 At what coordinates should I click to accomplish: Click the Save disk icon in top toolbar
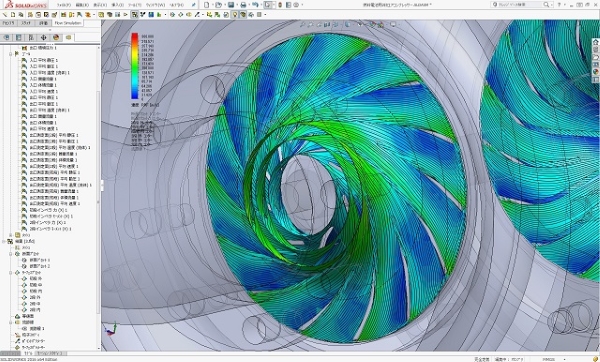(231, 5)
